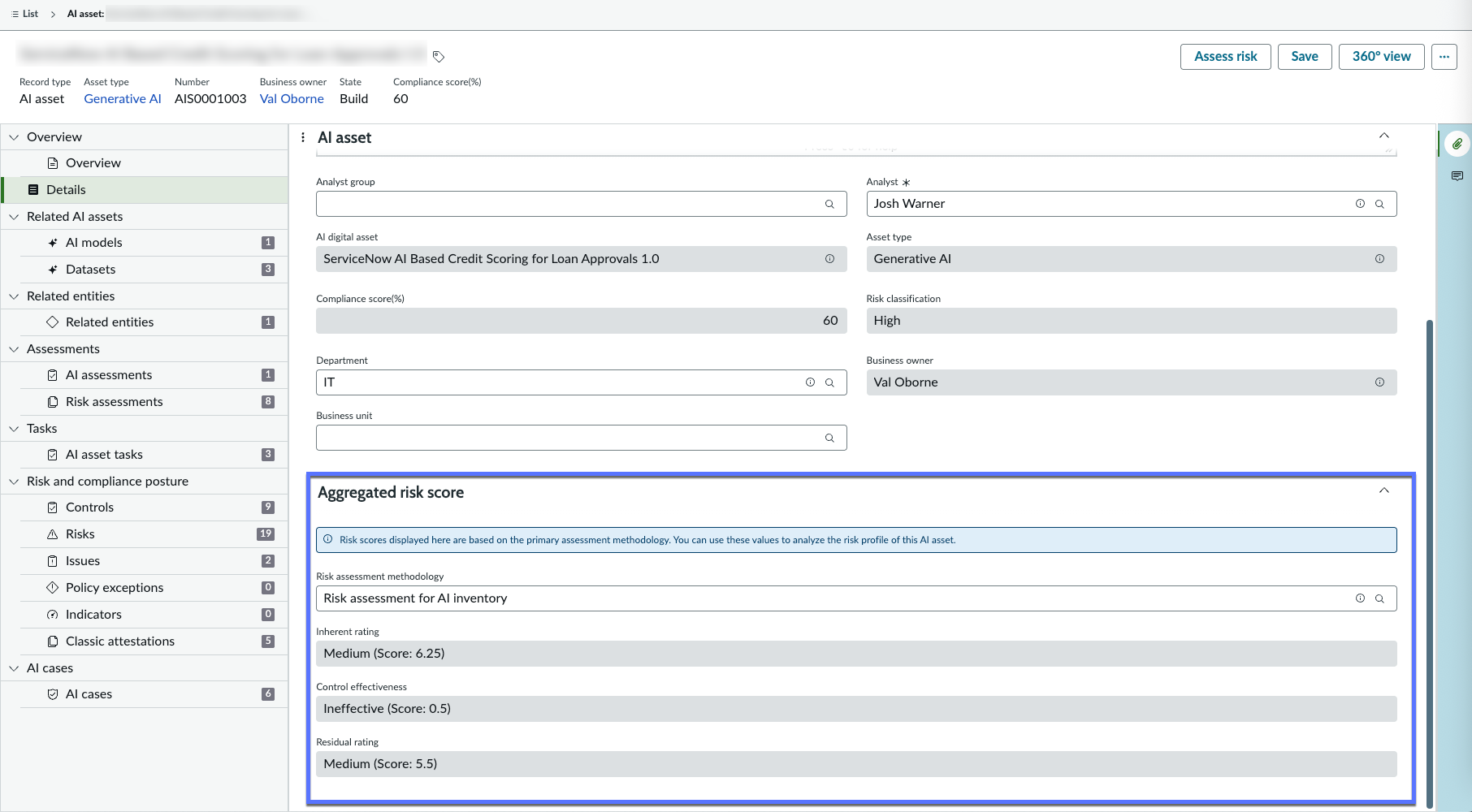Open the AI asset section options menu
Screen dimensions: 1472x812
303,138
